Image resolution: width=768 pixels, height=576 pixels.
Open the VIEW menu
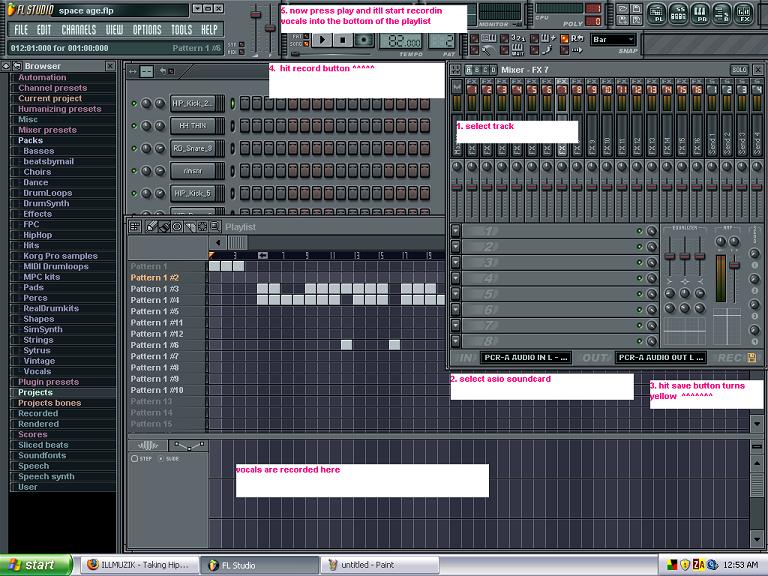pyautogui.click(x=115, y=30)
